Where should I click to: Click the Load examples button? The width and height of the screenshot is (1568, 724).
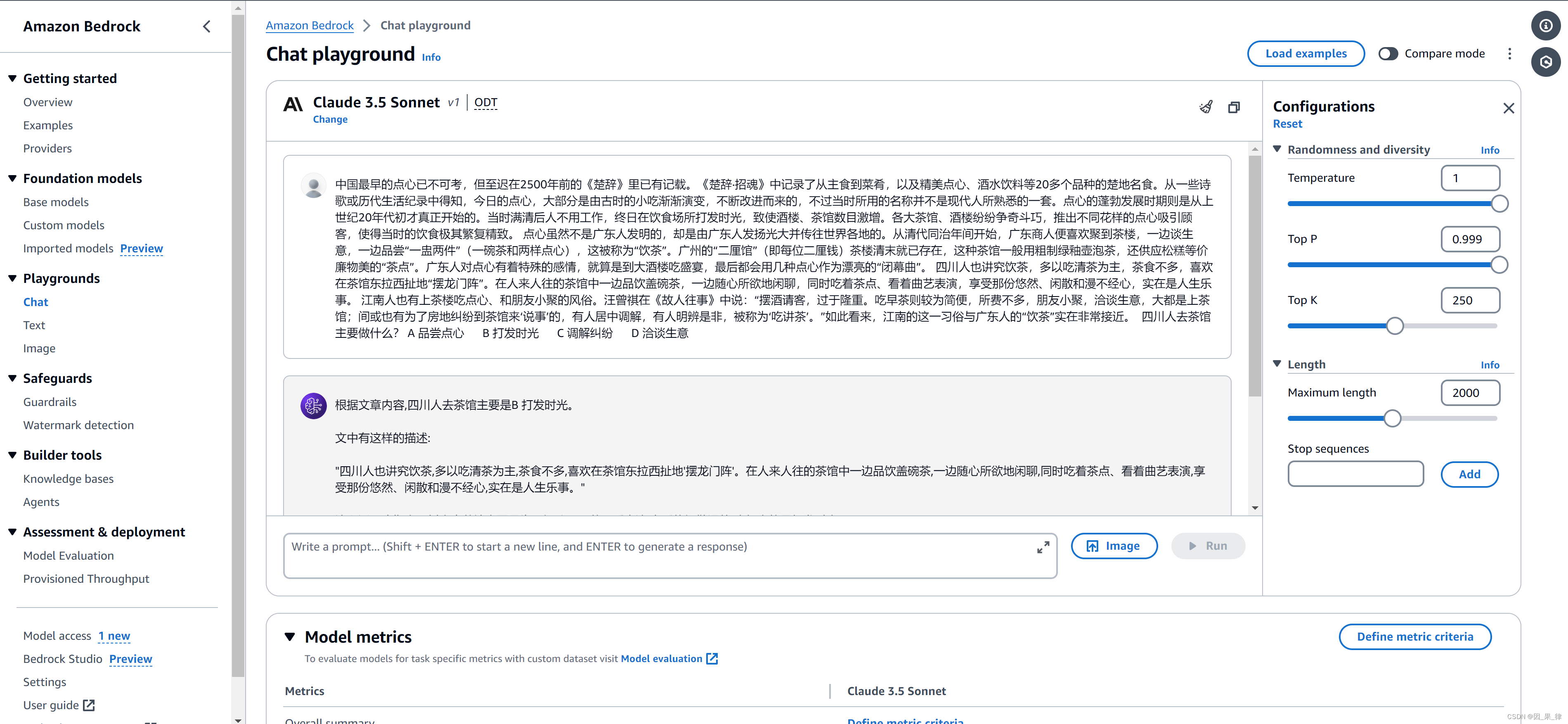pos(1305,54)
